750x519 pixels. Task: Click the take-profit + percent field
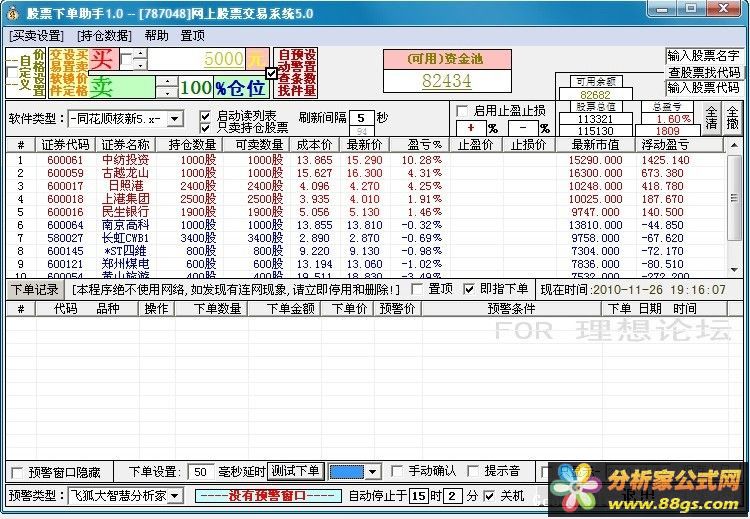(471, 128)
